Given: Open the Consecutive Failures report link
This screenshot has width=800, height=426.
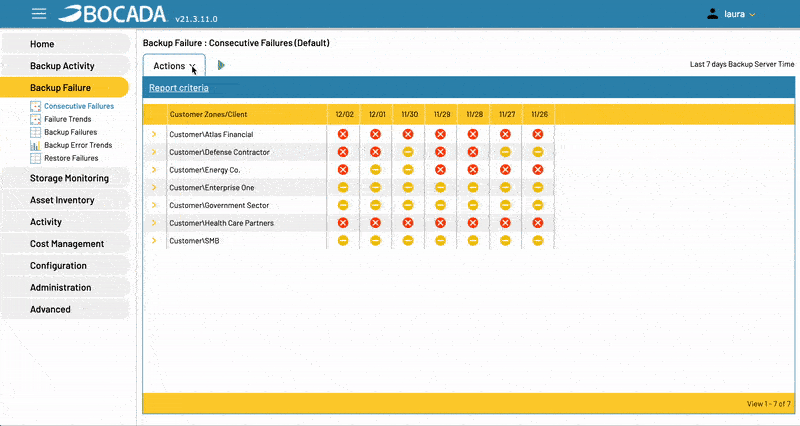Looking at the screenshot, I should (79, 106).
